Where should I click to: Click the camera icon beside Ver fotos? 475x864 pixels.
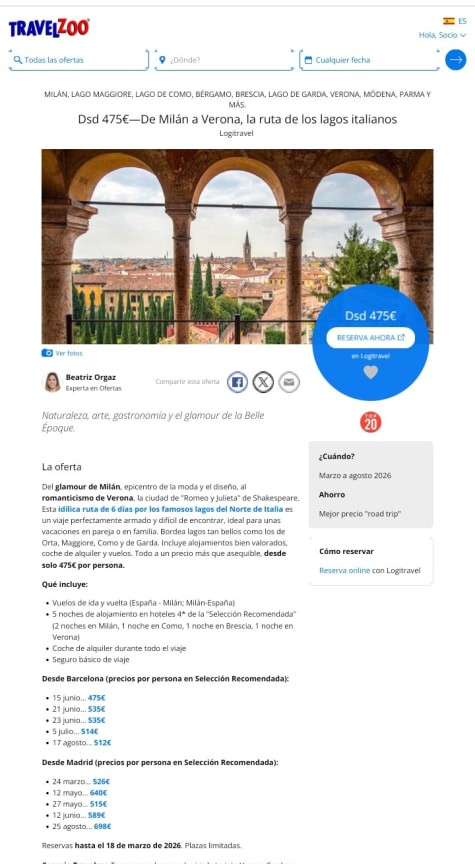click(47, 353)
